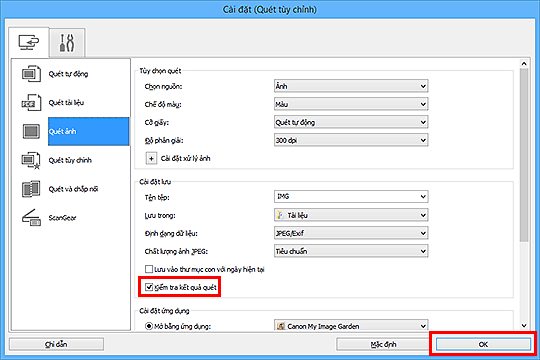Click the Quét tự động icon

click(x=31, y=73)
